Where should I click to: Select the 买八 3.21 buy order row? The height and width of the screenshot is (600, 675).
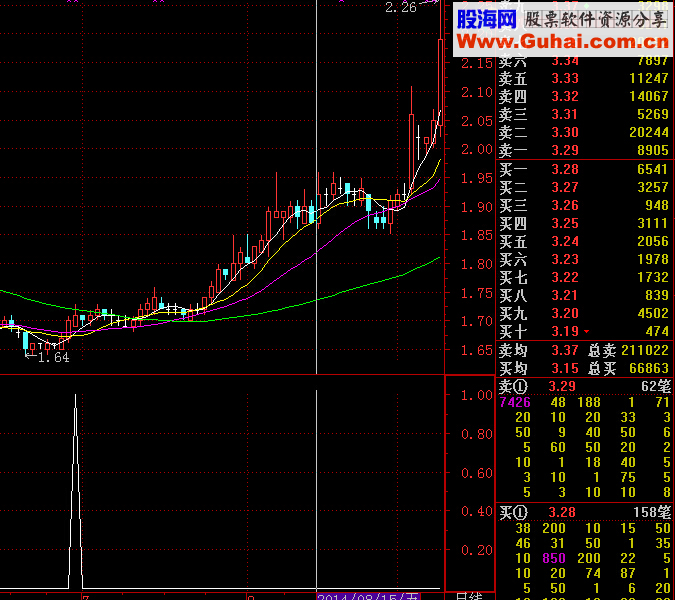tap(583, 296)
